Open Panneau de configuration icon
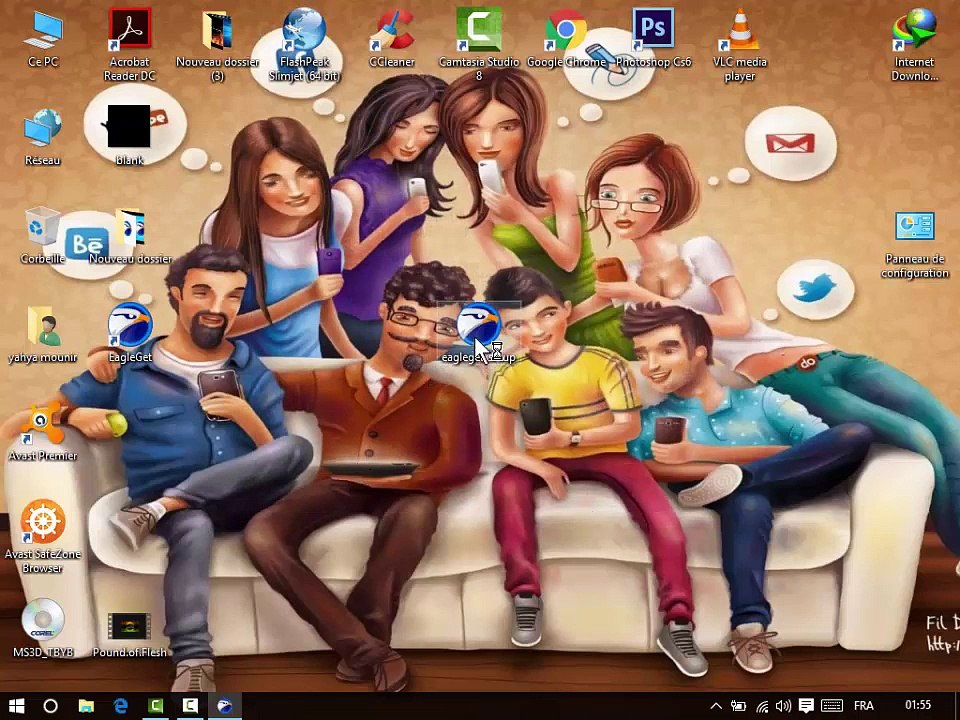The height and width of the screenshot is (720, 960). tap(915, 245)
